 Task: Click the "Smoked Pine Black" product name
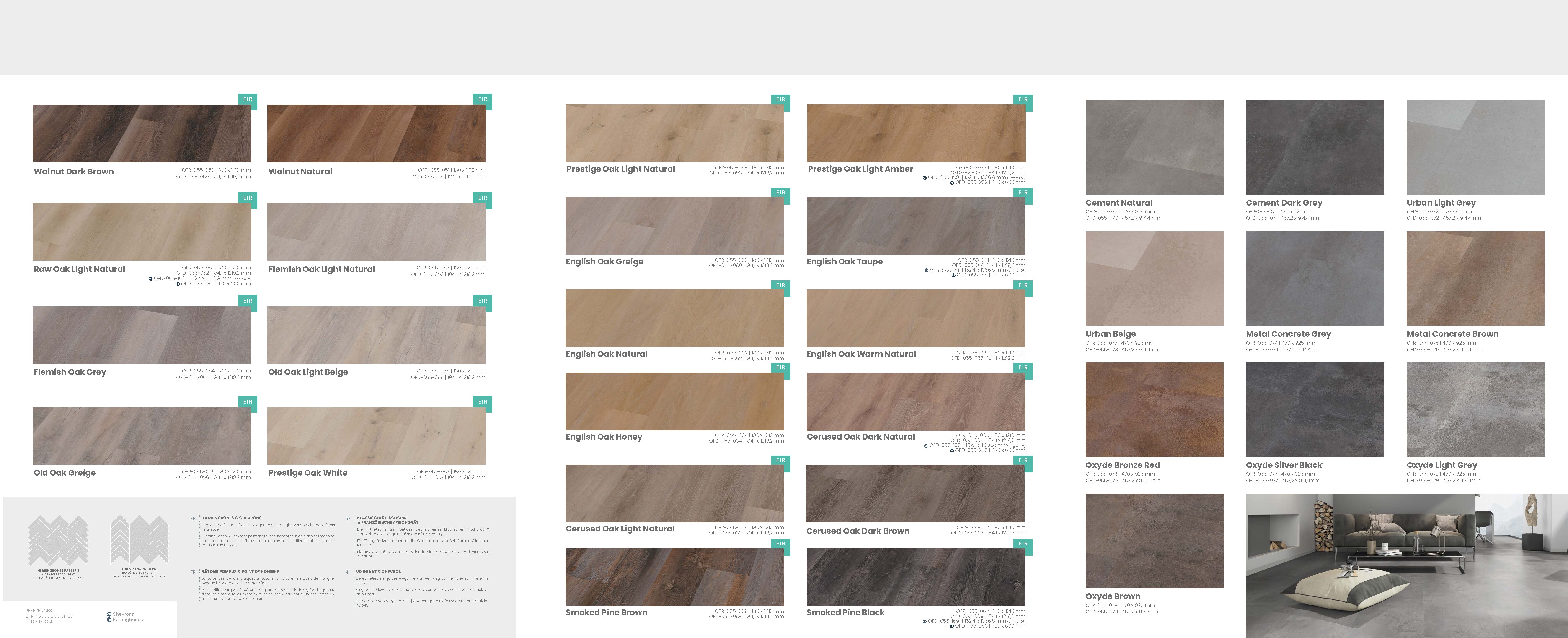845,612
